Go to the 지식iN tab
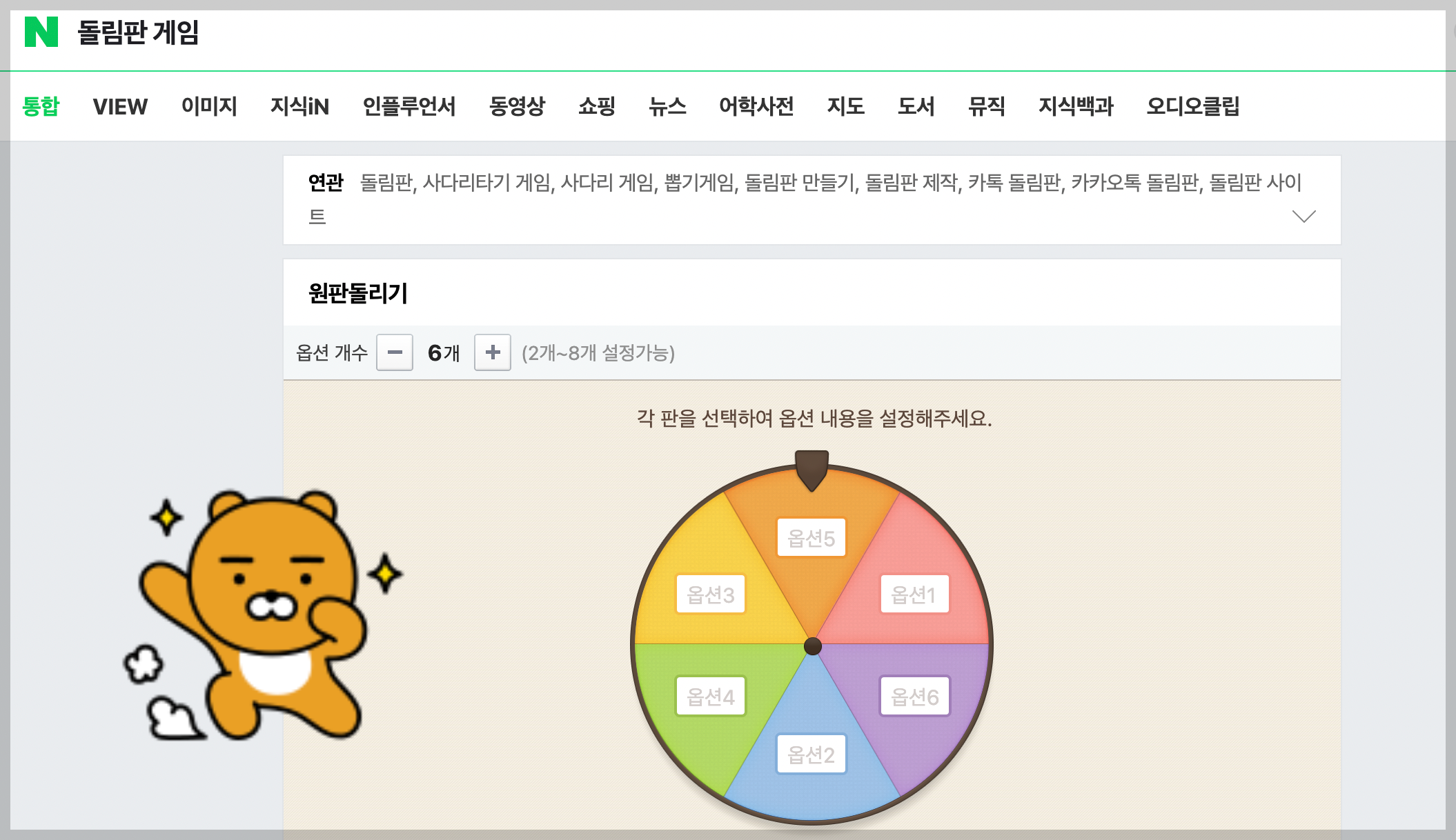 299,106
